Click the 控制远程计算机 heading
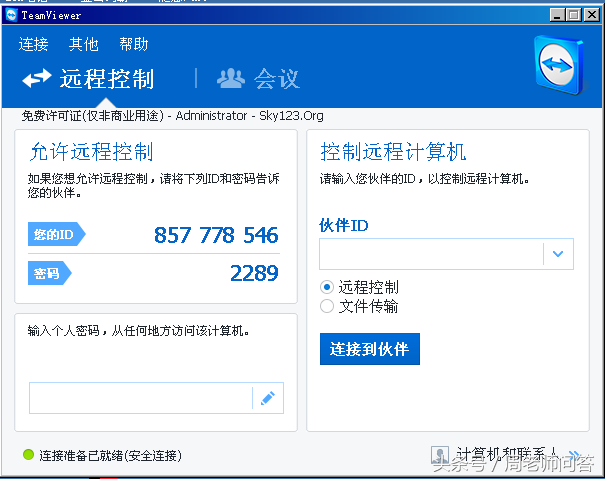The image size is (605, 479). pos(394,151)
